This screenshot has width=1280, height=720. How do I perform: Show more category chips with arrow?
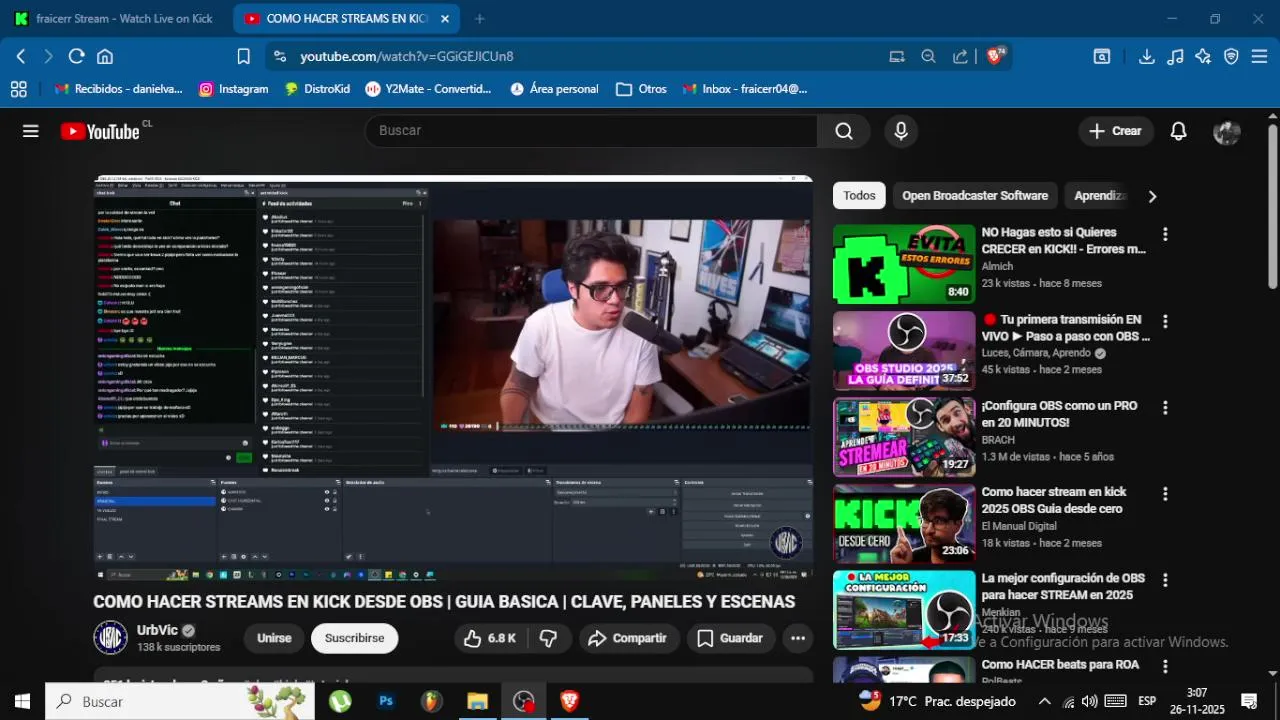click(x=1152, y=196)
